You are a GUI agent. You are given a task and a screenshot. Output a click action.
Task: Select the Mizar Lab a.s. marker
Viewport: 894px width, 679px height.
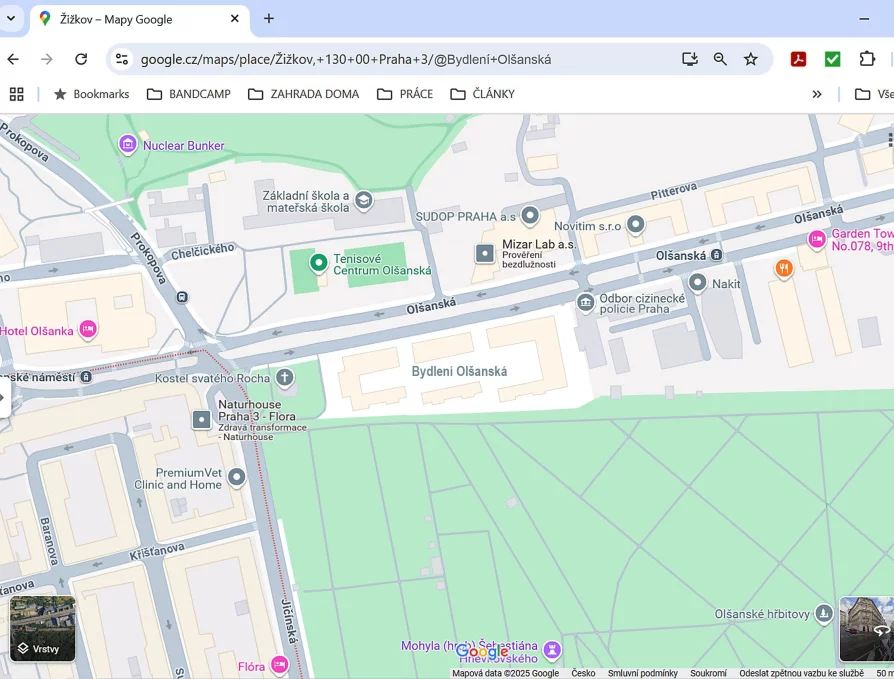[x=485, y=253]
